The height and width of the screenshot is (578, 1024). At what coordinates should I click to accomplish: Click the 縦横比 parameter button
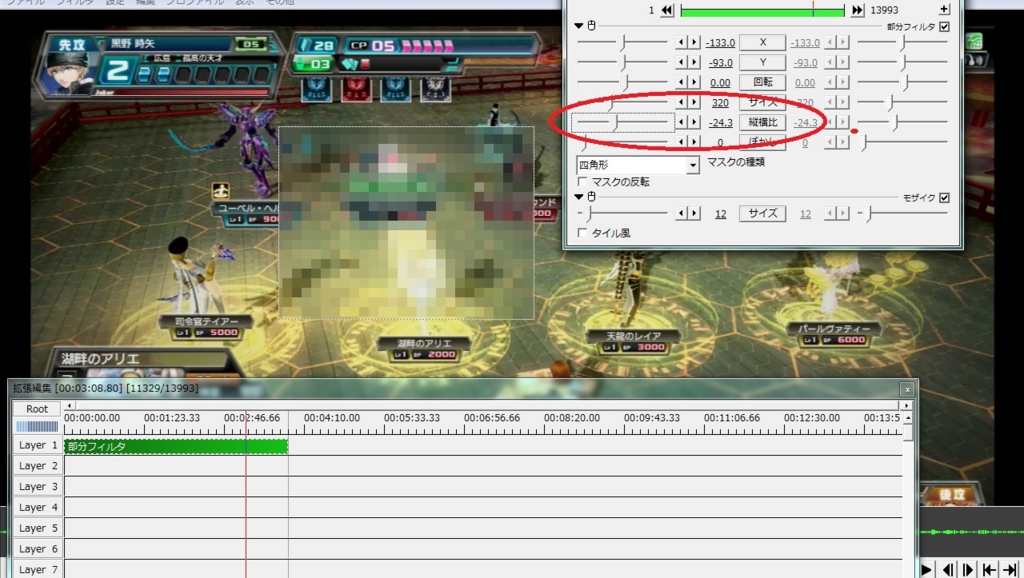[763, 122]
